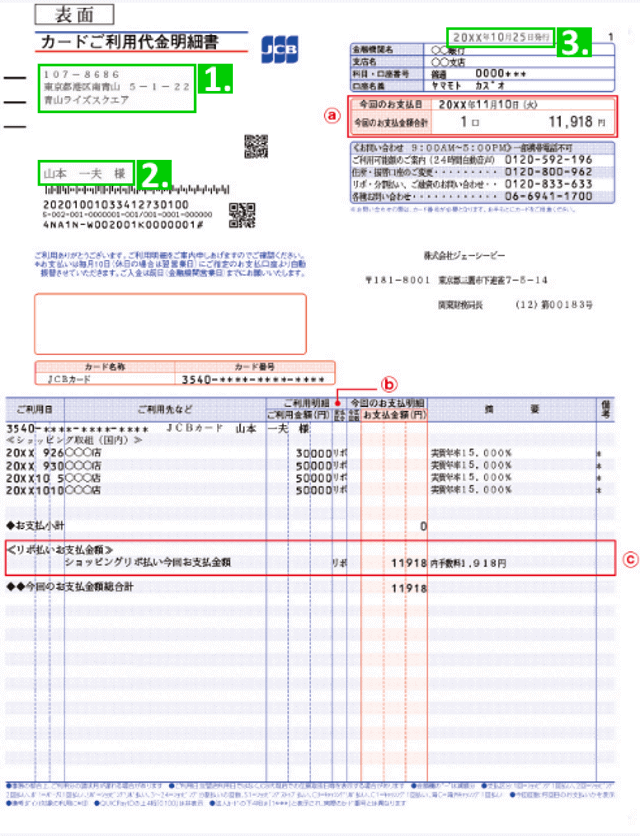Click the 表面 label at top left

pos(72,14)
